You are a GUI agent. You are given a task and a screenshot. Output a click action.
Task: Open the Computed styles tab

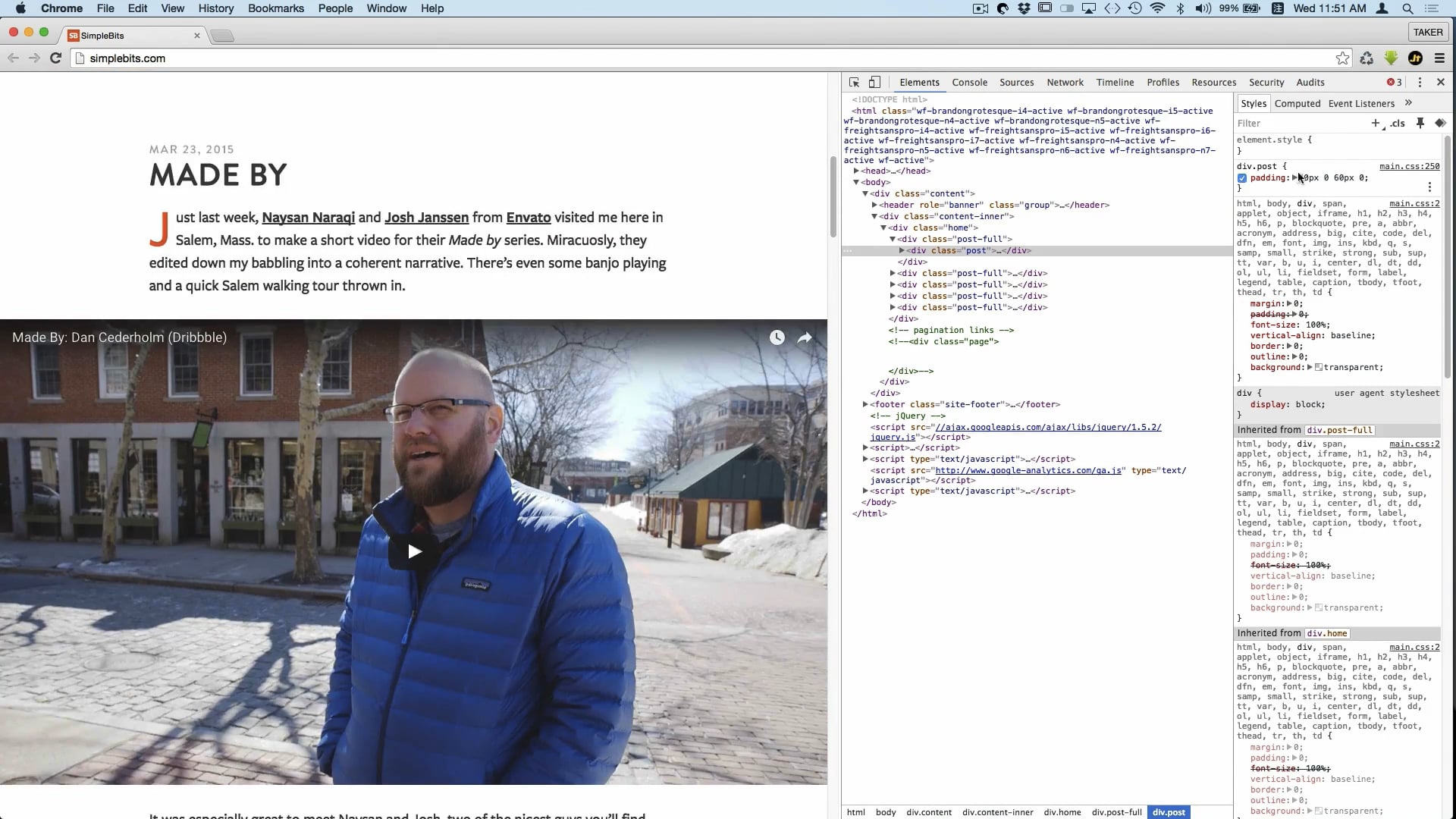(x=1297, y=103)
